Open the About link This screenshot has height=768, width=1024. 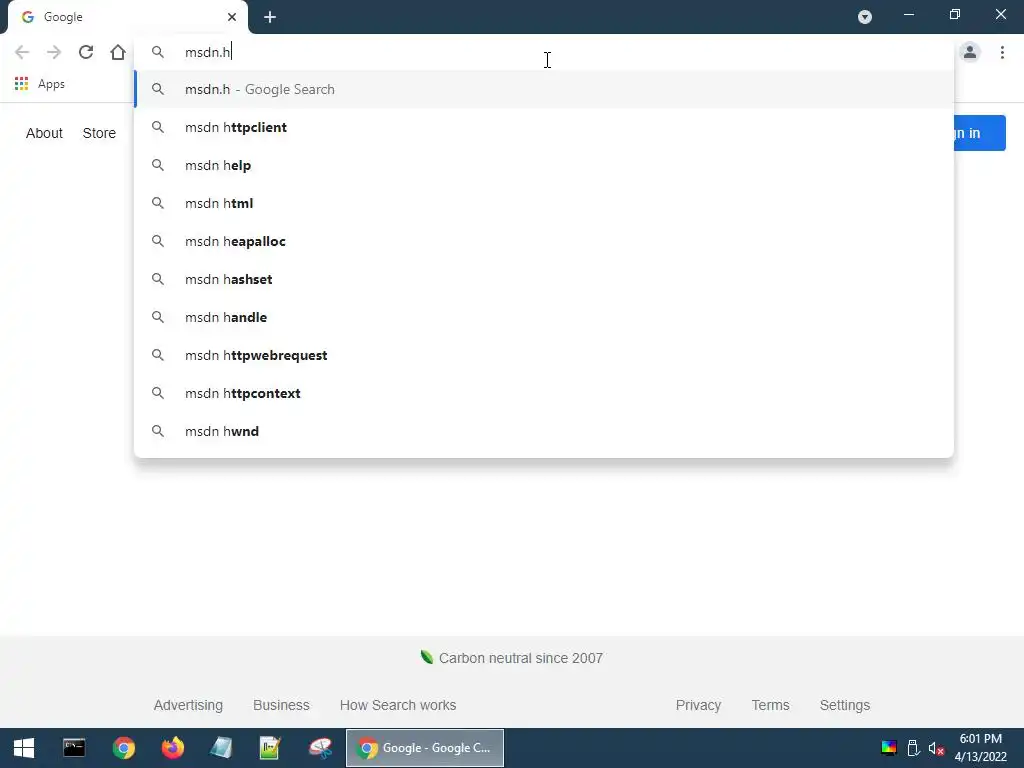(44, 133)
